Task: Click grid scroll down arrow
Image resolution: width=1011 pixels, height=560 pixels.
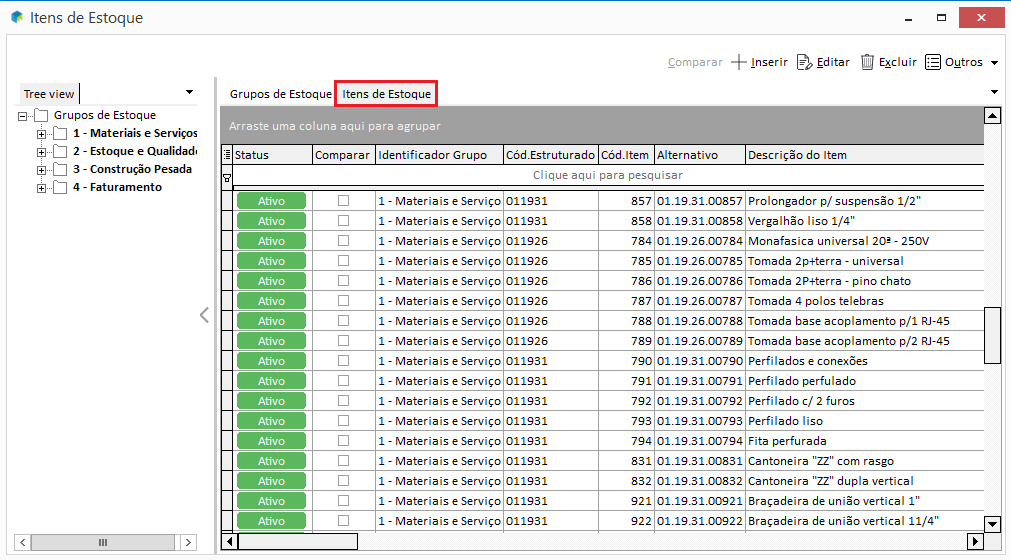Action: (x=992, y=523)
